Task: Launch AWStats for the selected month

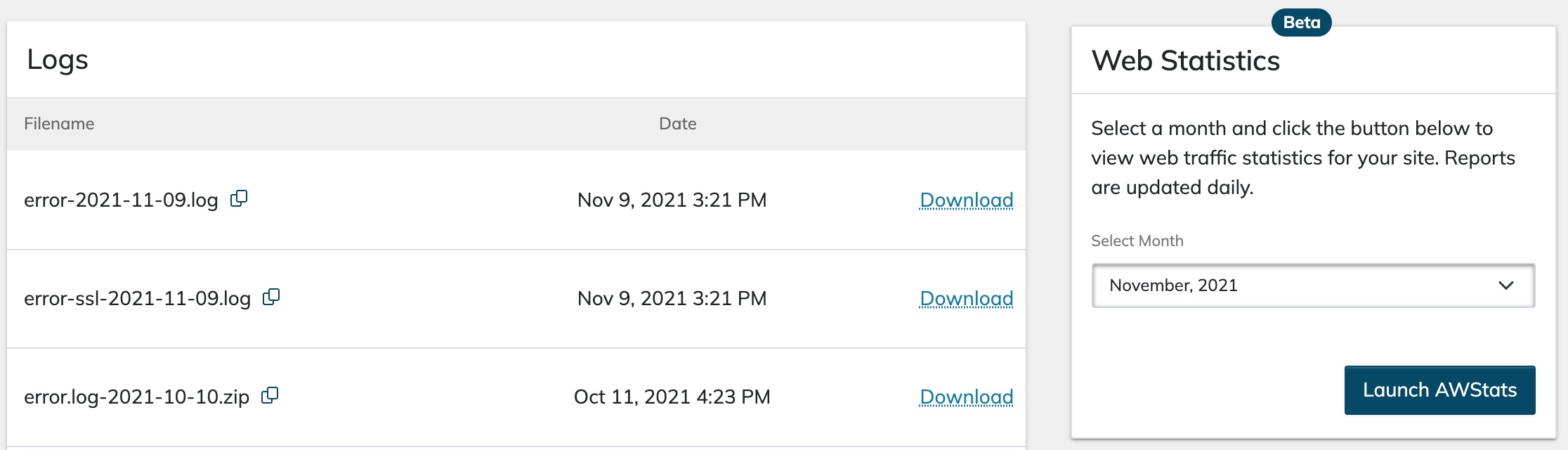Action: pyautogui.click(x=1439, y=390)
